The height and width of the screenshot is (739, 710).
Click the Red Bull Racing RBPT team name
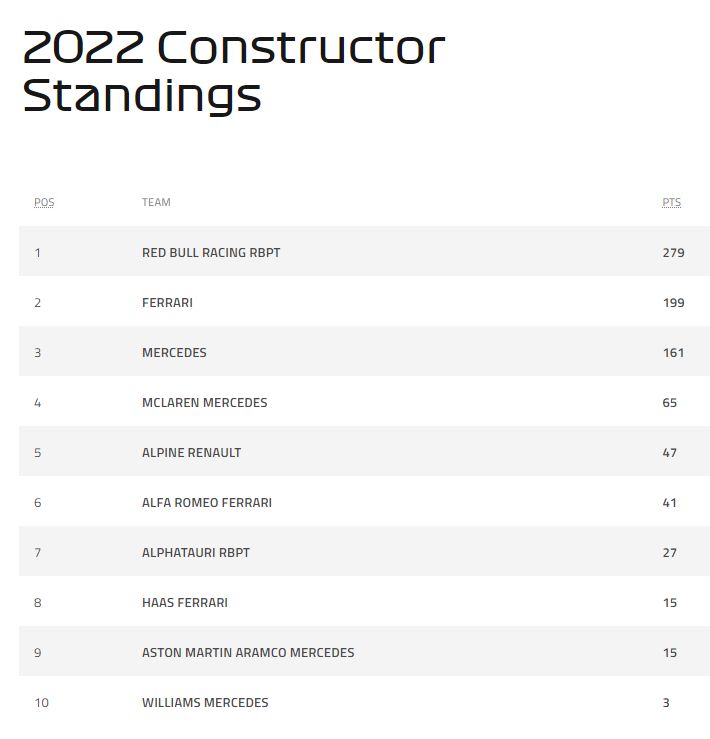point(211,253)
